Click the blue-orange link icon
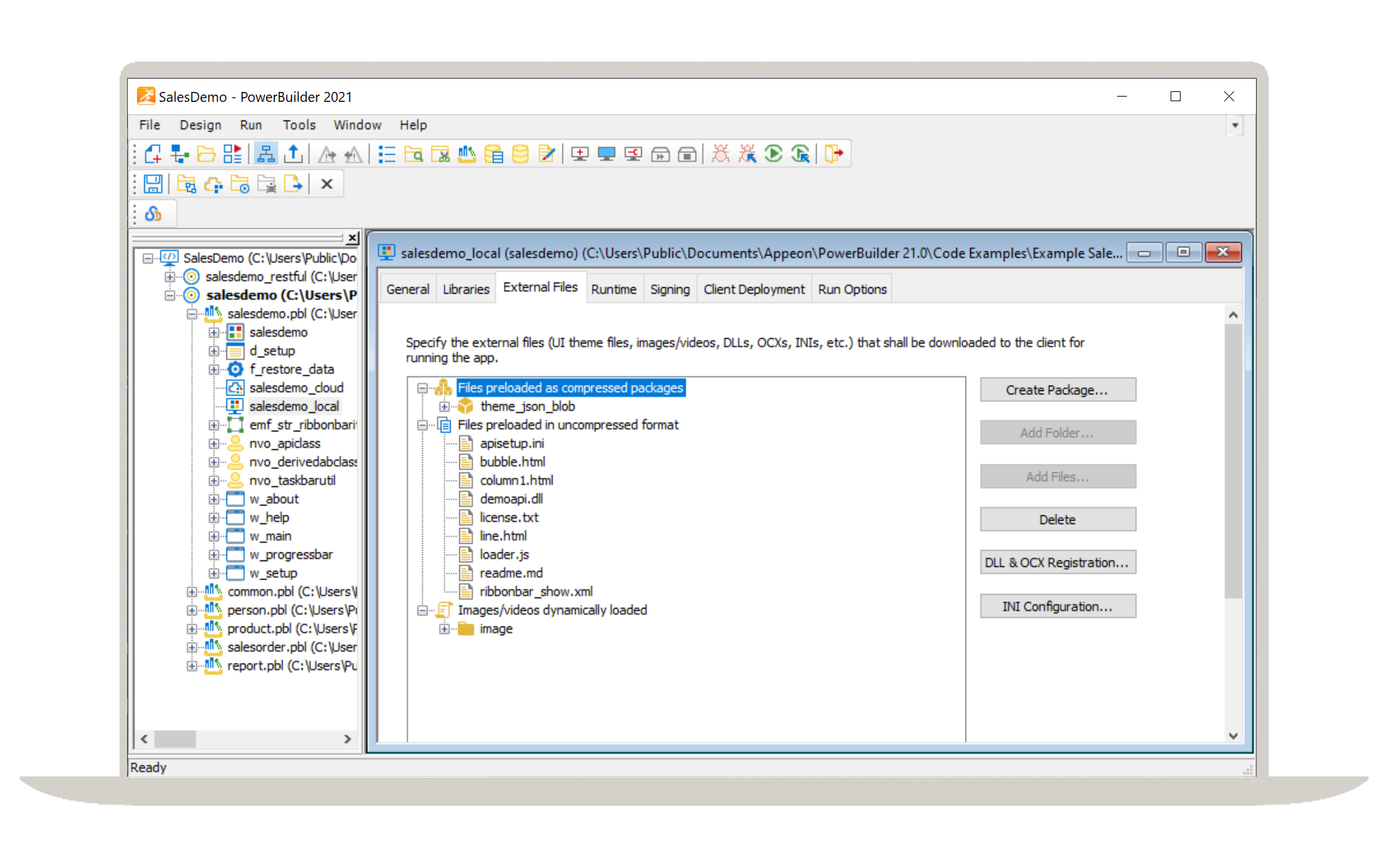1389x868 pixels. point(154,214)
